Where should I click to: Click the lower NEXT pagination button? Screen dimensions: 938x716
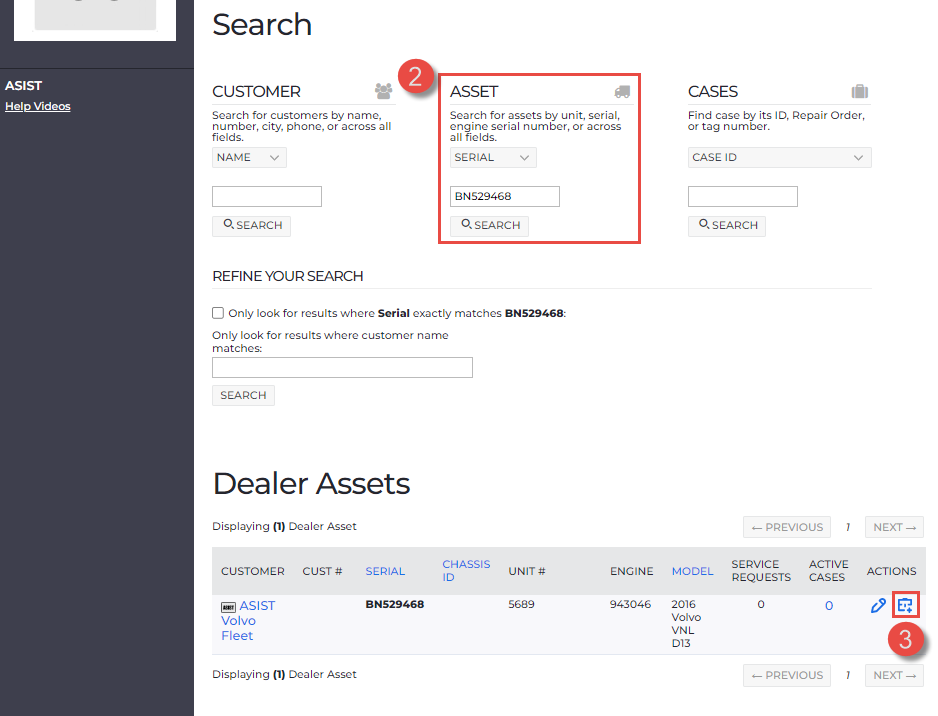894,675
